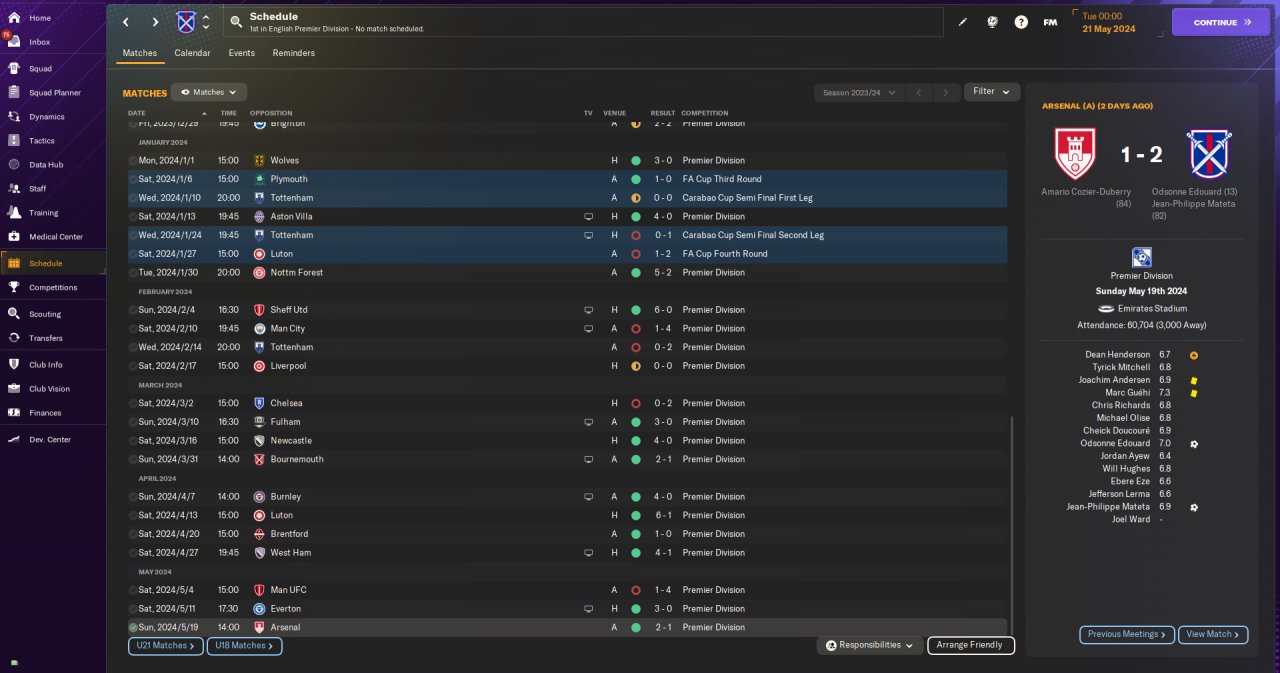Go to previous season arrow
This screenshot has width=1280, height=673.
tap(920, 92)
